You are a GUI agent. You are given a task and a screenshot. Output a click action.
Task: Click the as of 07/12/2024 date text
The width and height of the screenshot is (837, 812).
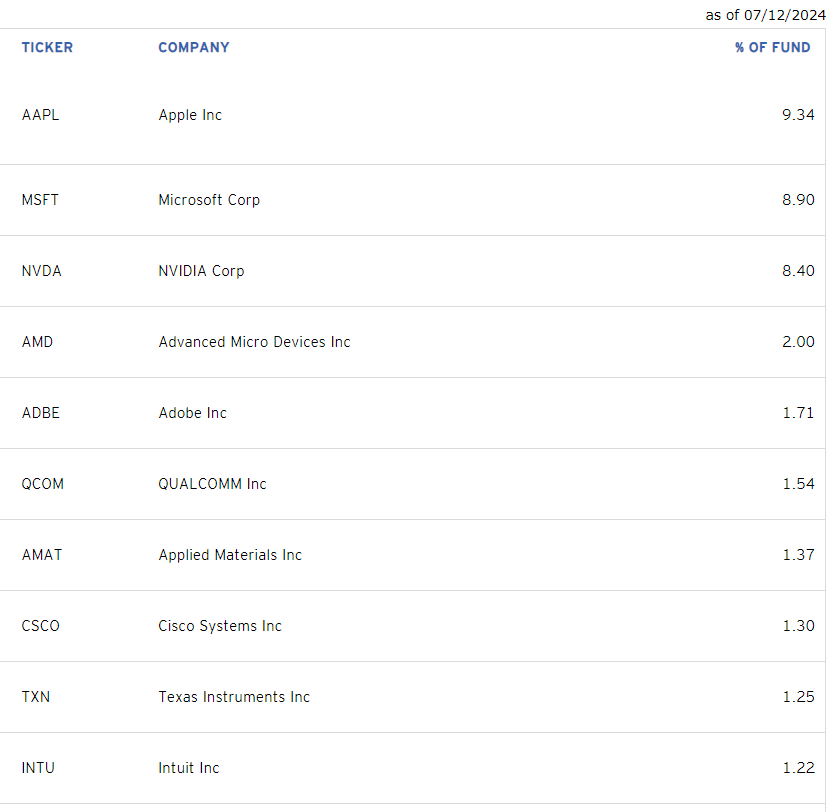[x=765, y=15]
